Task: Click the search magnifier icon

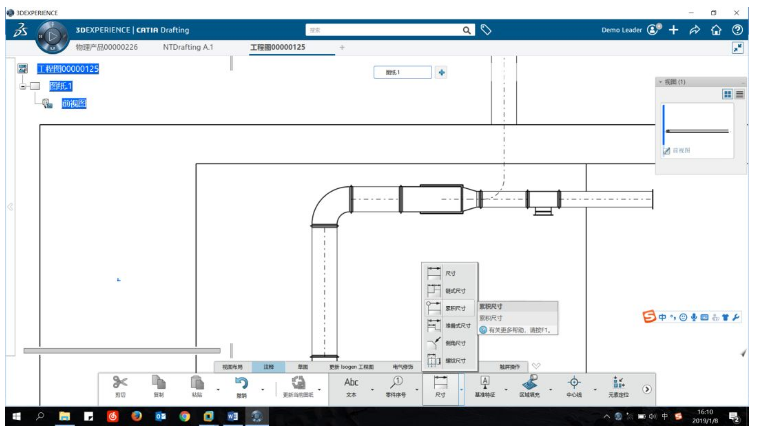Action: [466, 30]
